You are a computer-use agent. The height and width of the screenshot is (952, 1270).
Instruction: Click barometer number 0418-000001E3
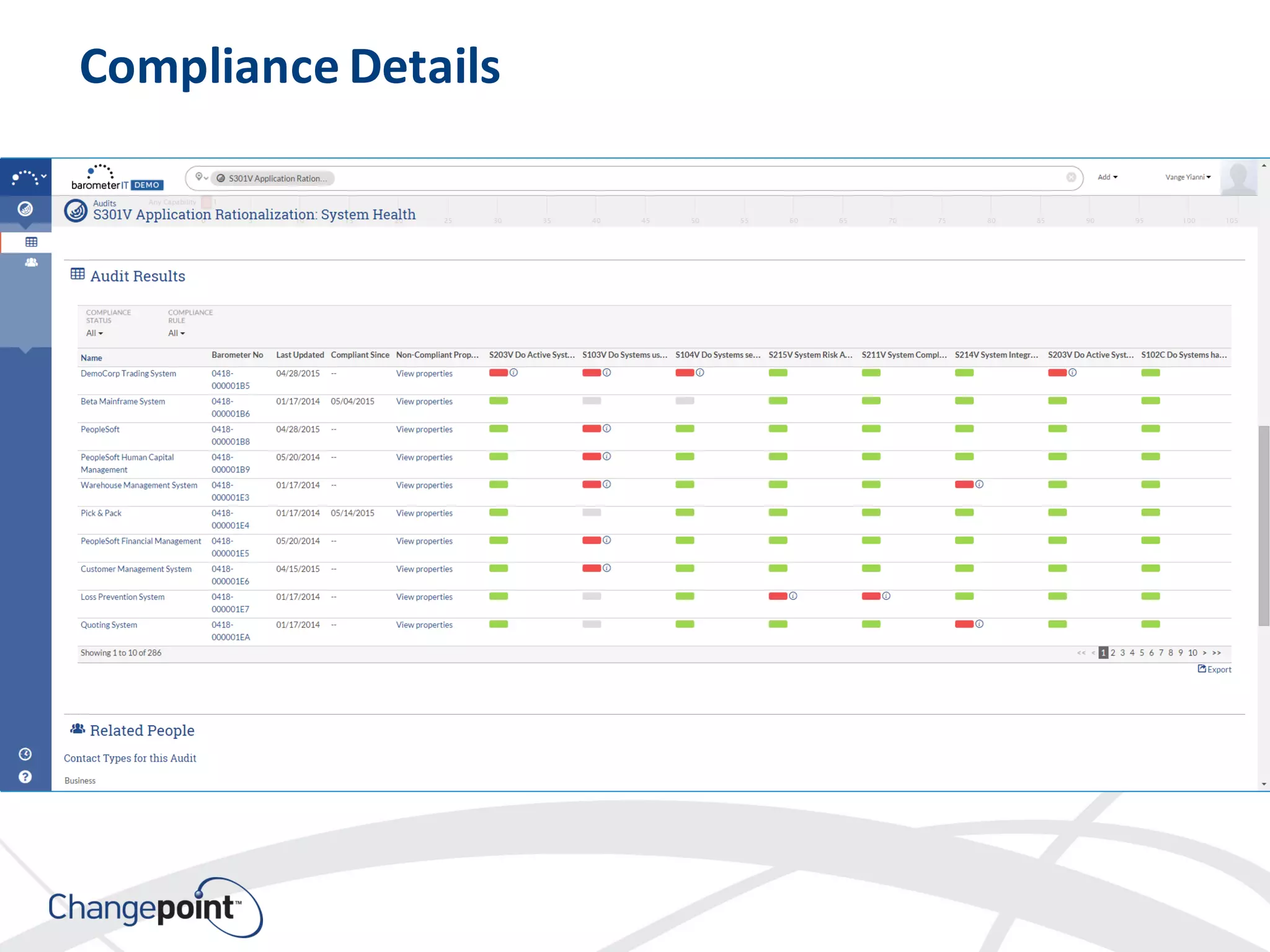pos(231,491)
